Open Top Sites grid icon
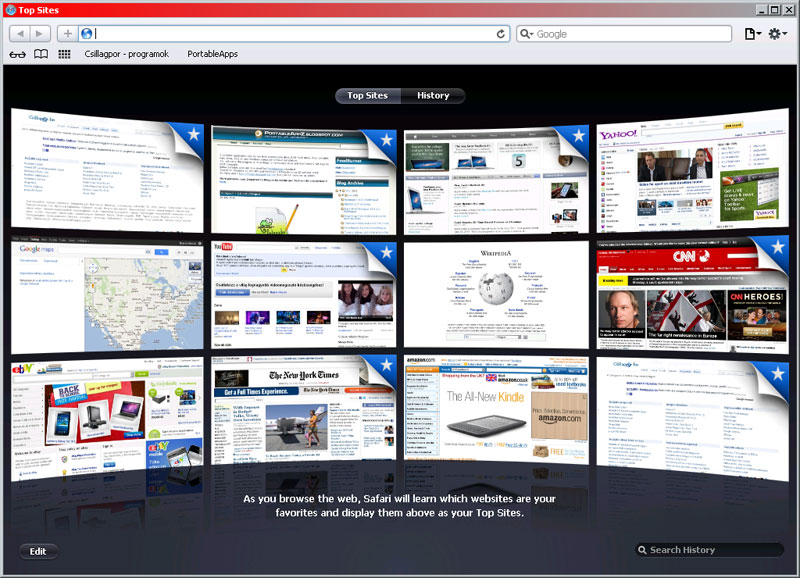The width and height of the screenshot is (800, 578). click(64, 54)
